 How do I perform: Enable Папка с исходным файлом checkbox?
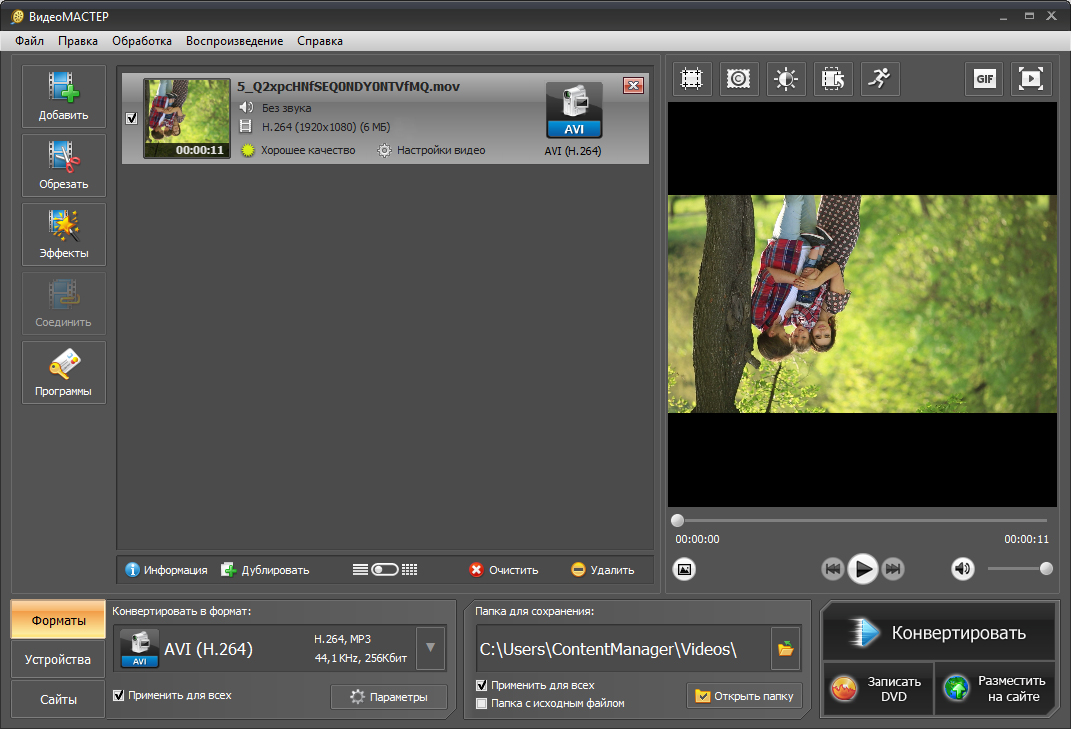tap(482, 703)
